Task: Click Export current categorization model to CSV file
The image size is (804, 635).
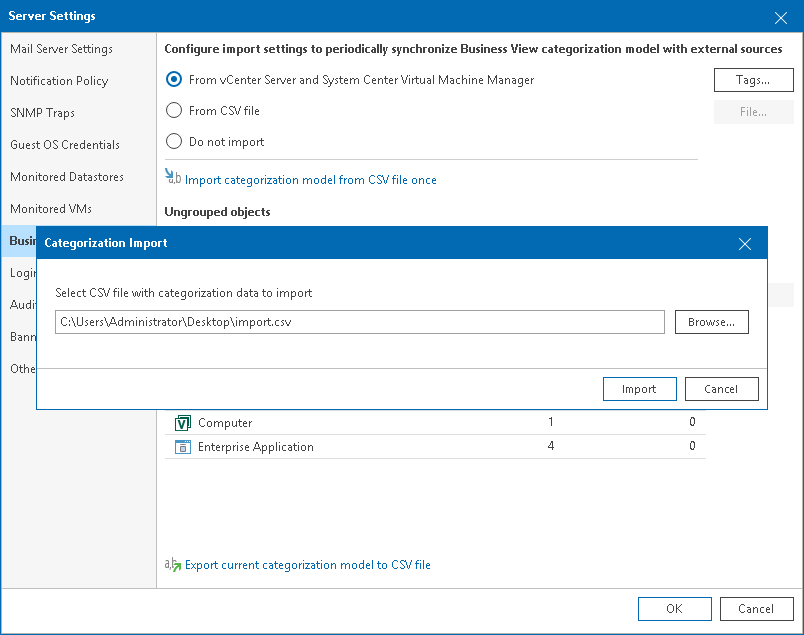Action: click(x=307, y=565)
